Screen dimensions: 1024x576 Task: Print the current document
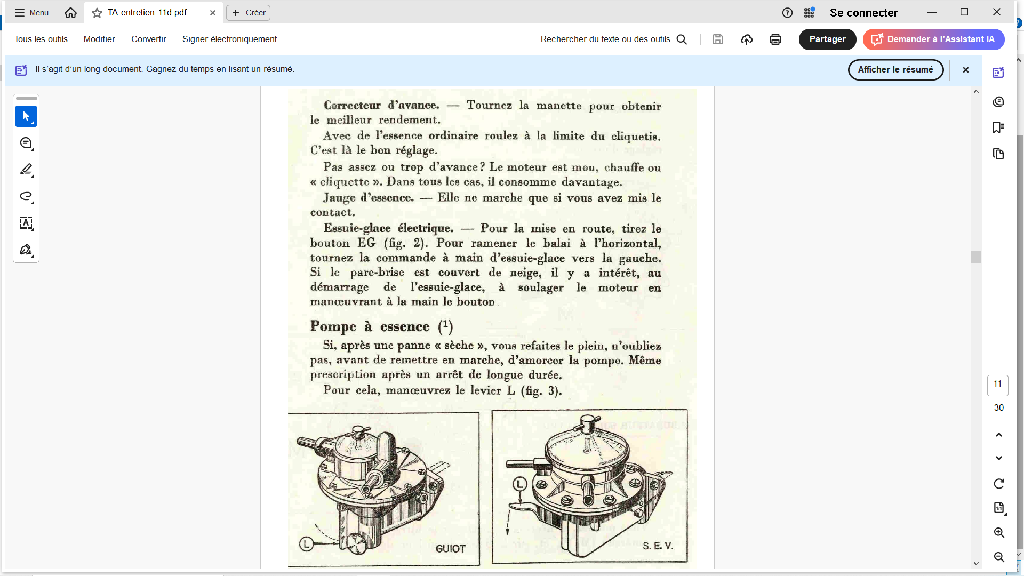point(775,38)
